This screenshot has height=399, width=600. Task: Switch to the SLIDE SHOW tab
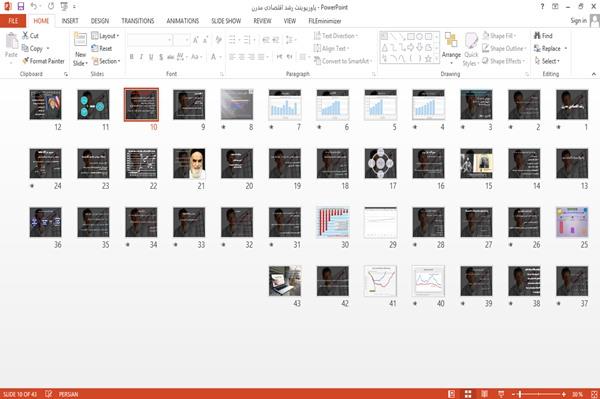point(226,21)
